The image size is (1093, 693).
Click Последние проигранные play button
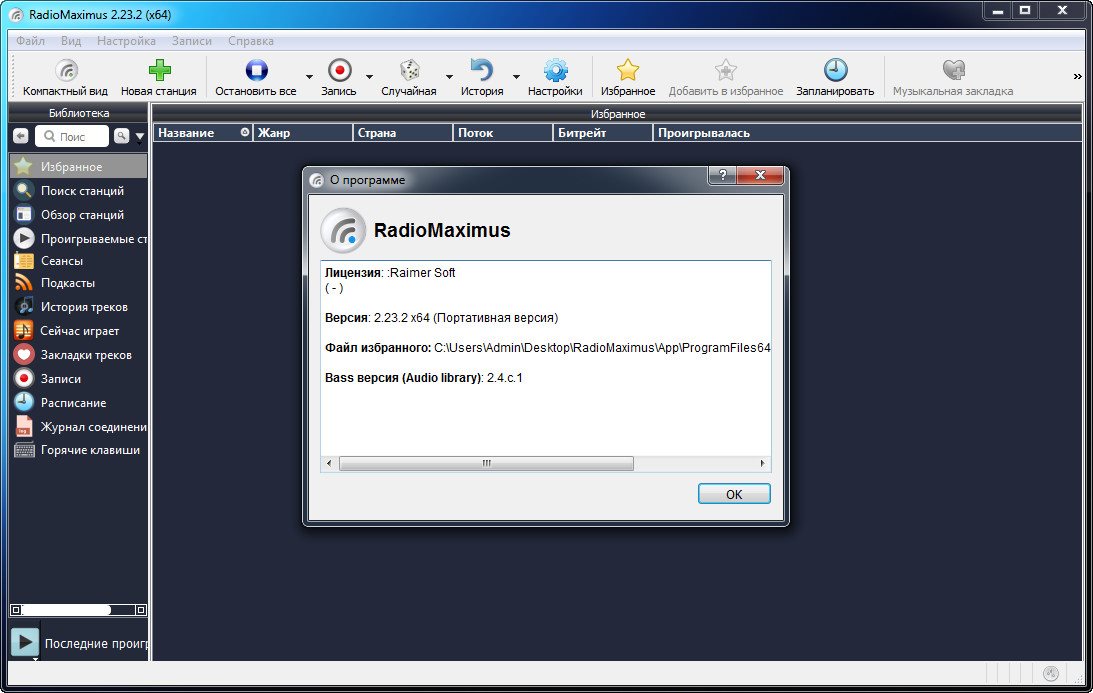pos(24,642)
